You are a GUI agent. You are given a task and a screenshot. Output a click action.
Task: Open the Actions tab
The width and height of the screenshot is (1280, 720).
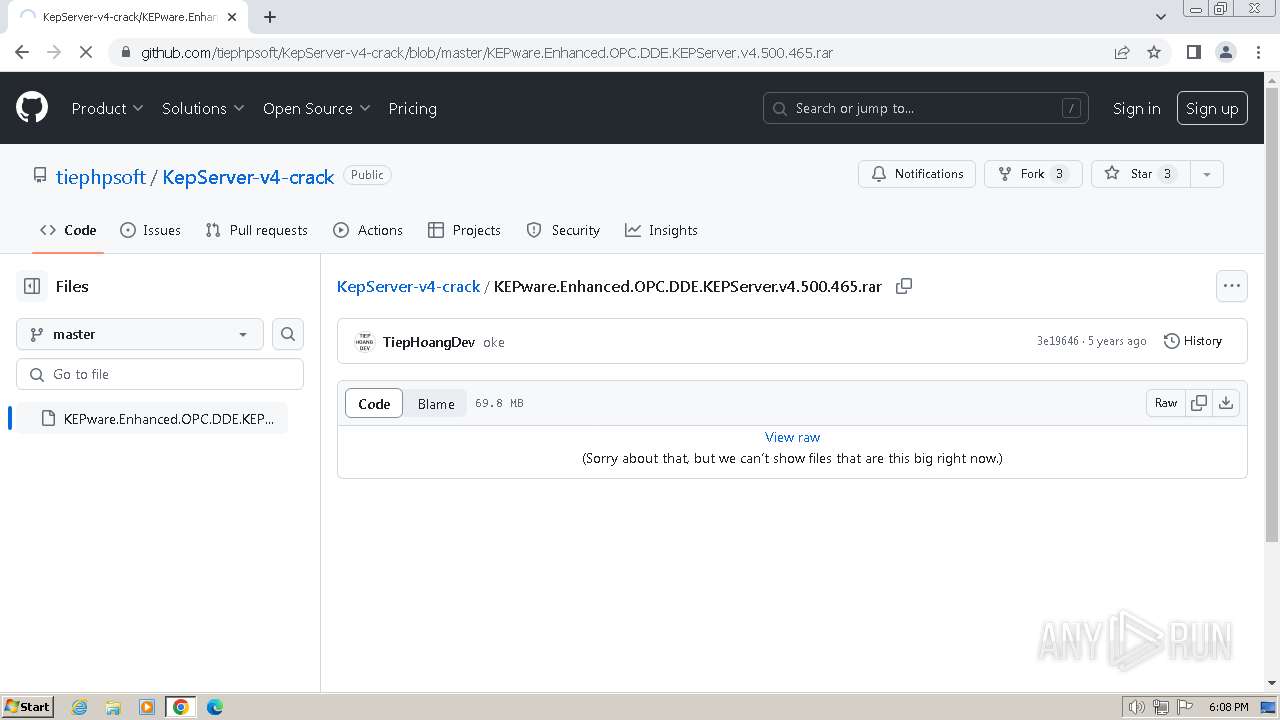[368, 230]
